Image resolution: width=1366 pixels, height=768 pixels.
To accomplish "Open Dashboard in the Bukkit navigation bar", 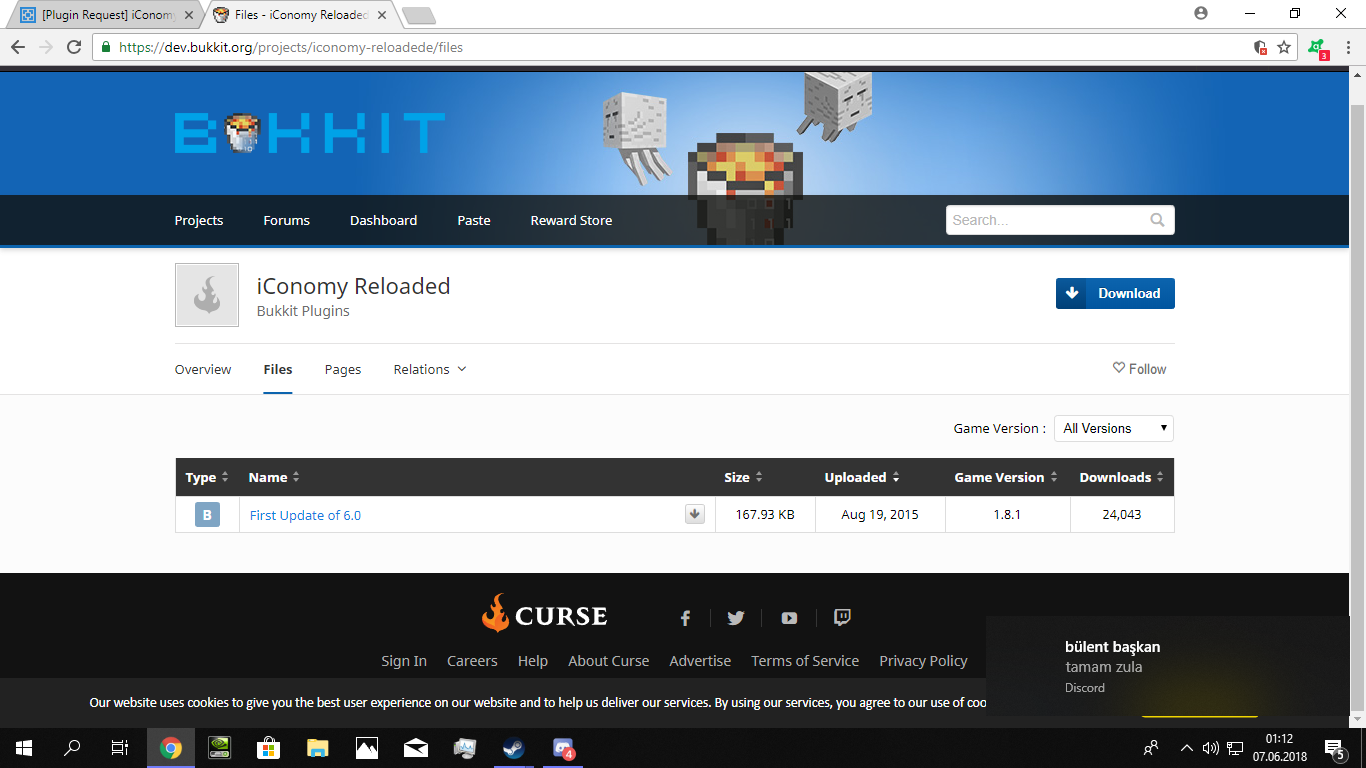I will tap(384, 220).
